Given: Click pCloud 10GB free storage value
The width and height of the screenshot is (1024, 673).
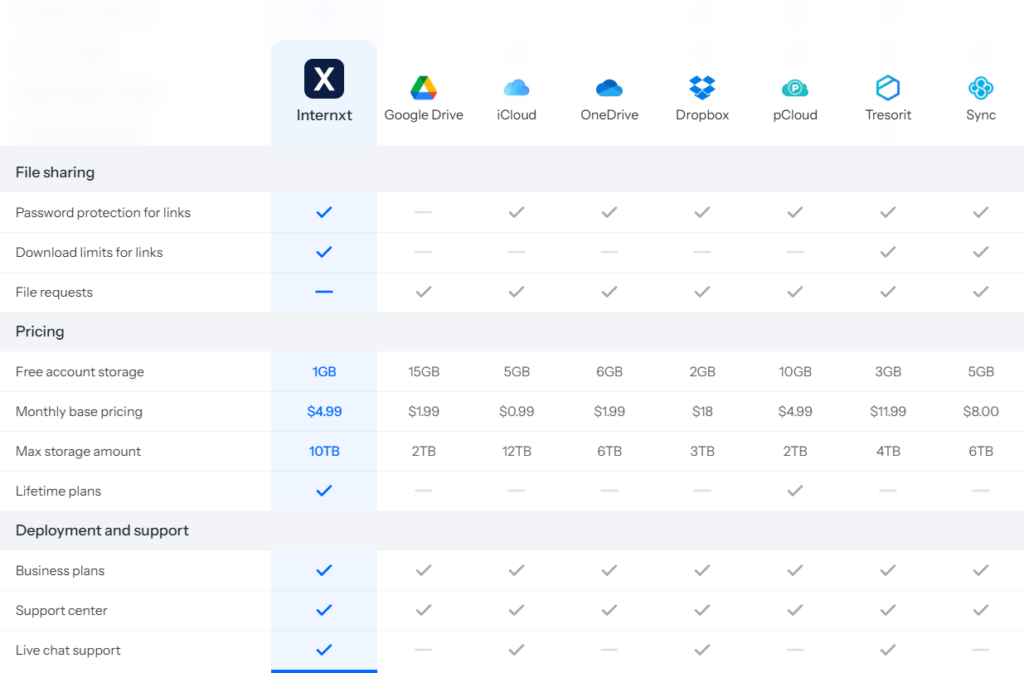Looking at the screenshot, I should tap(795, 371).
